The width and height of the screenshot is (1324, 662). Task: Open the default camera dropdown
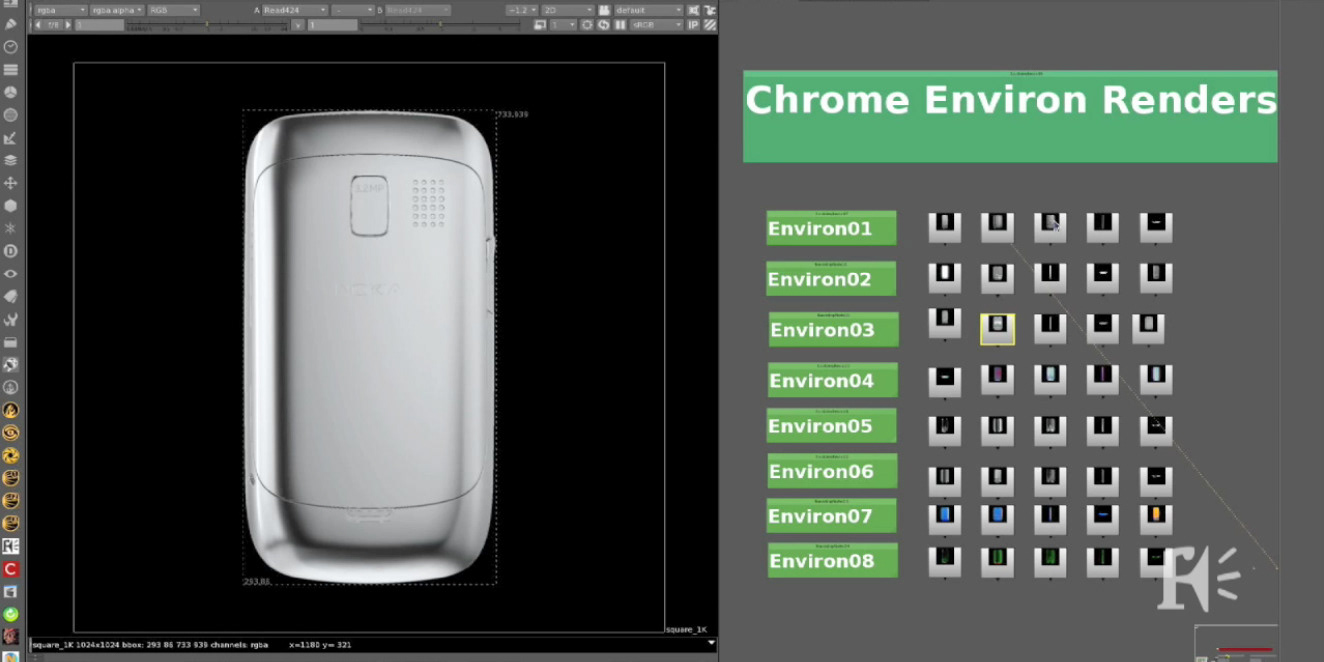pos(649,10)
